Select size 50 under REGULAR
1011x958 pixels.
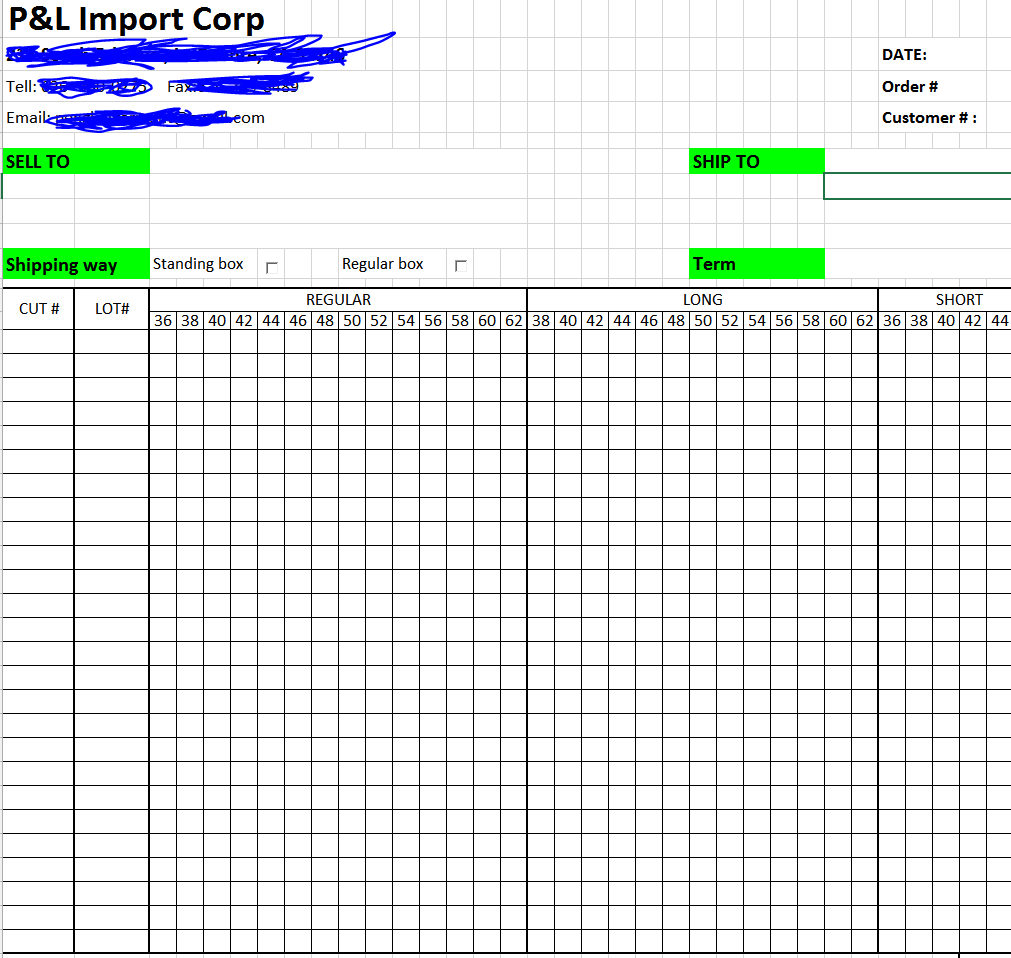pyautogui.click(x=352, y=320)
